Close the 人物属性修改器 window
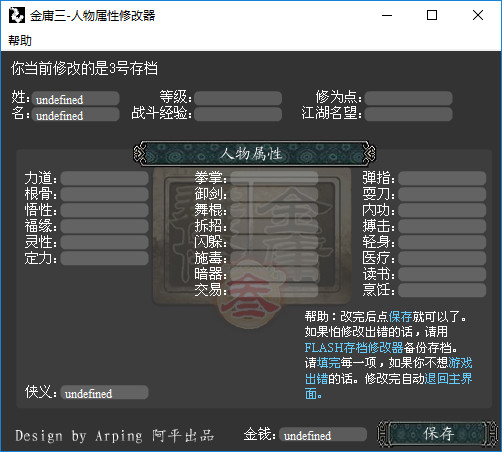 click(478, 15)
